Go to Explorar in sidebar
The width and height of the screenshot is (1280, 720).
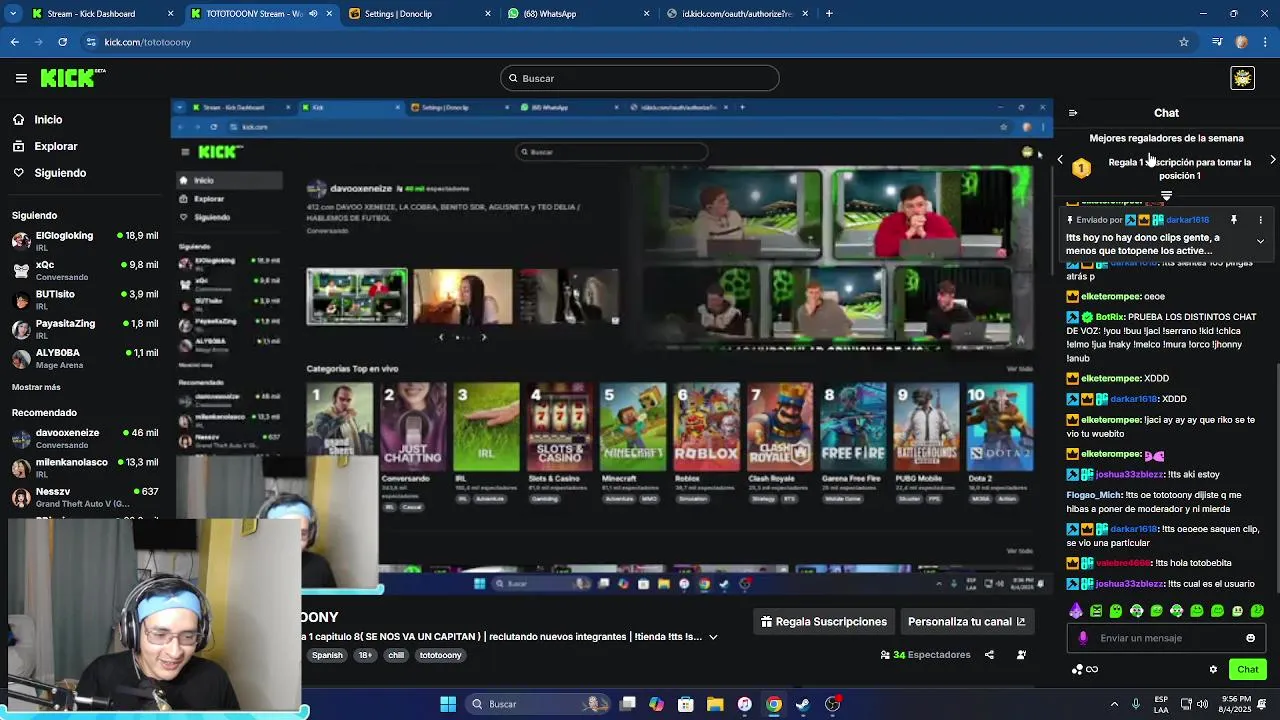click(x=55, y=146)
